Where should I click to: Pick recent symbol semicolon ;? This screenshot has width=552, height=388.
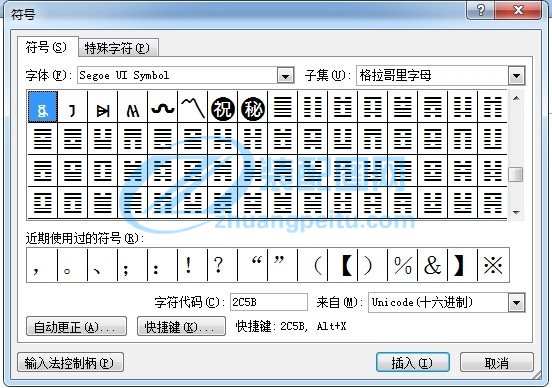132,265
